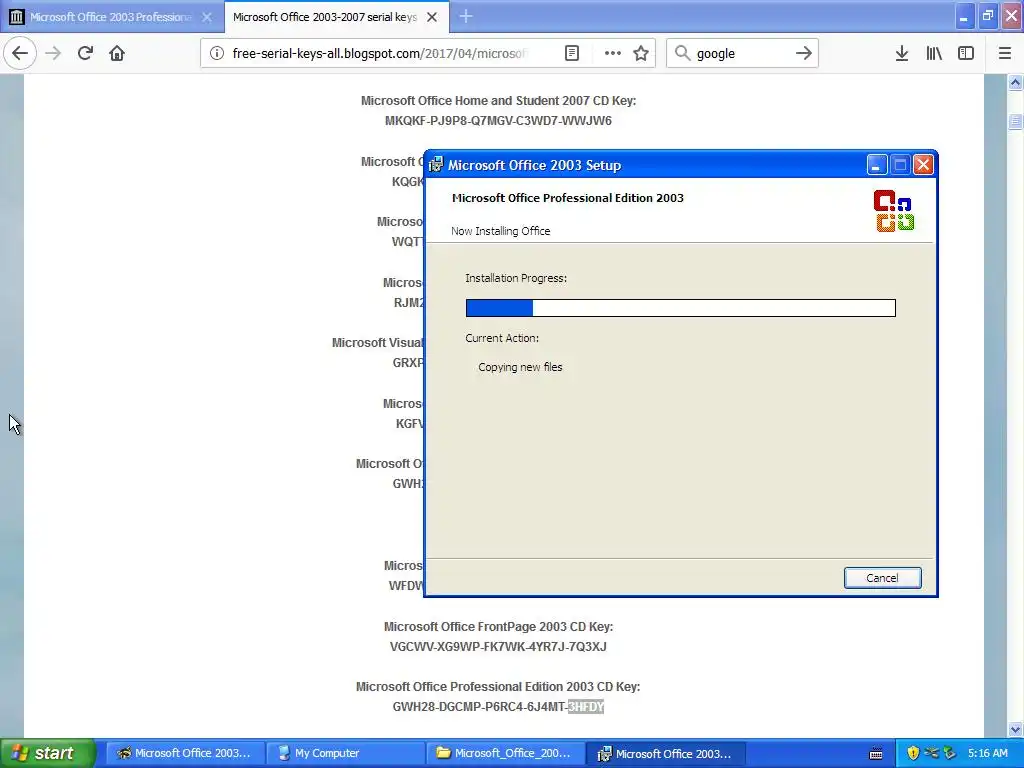
Task: Click the GWH28-DGCMP key text
Action: [x=498, y=707]
